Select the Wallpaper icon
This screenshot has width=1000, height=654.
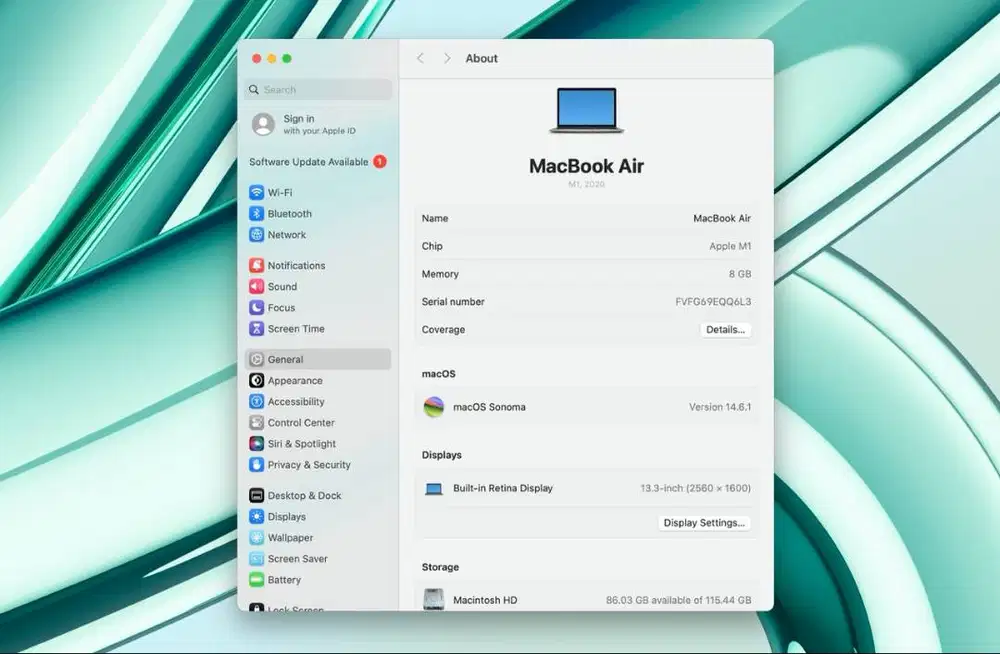point(256,537)
